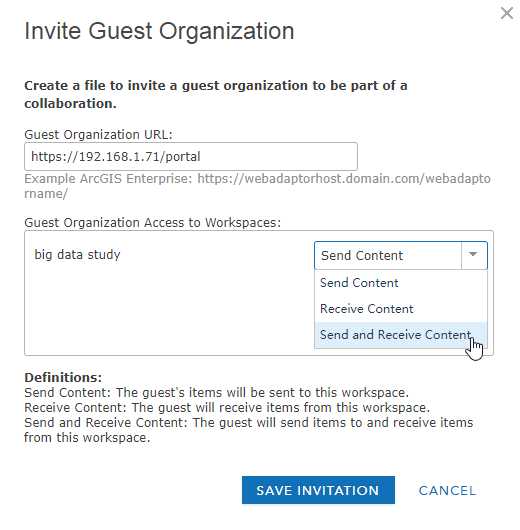Click the Definitions heading
This screenshot has height=530, width=520.
[63, 377]
